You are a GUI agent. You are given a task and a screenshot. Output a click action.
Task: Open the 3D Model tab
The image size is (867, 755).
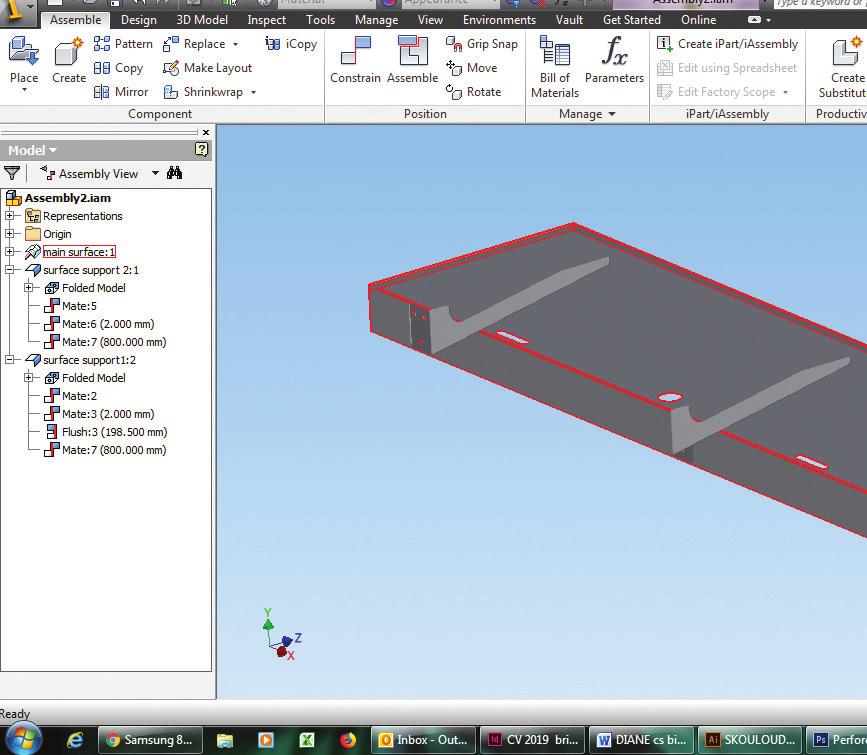coord(202,20)
